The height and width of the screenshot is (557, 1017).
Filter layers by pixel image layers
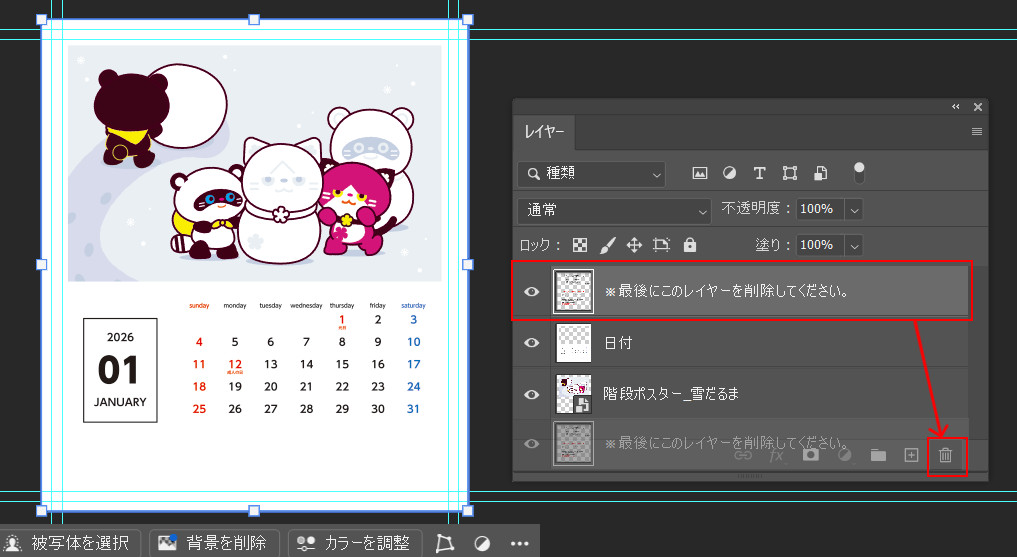click(x=700, y=173)
